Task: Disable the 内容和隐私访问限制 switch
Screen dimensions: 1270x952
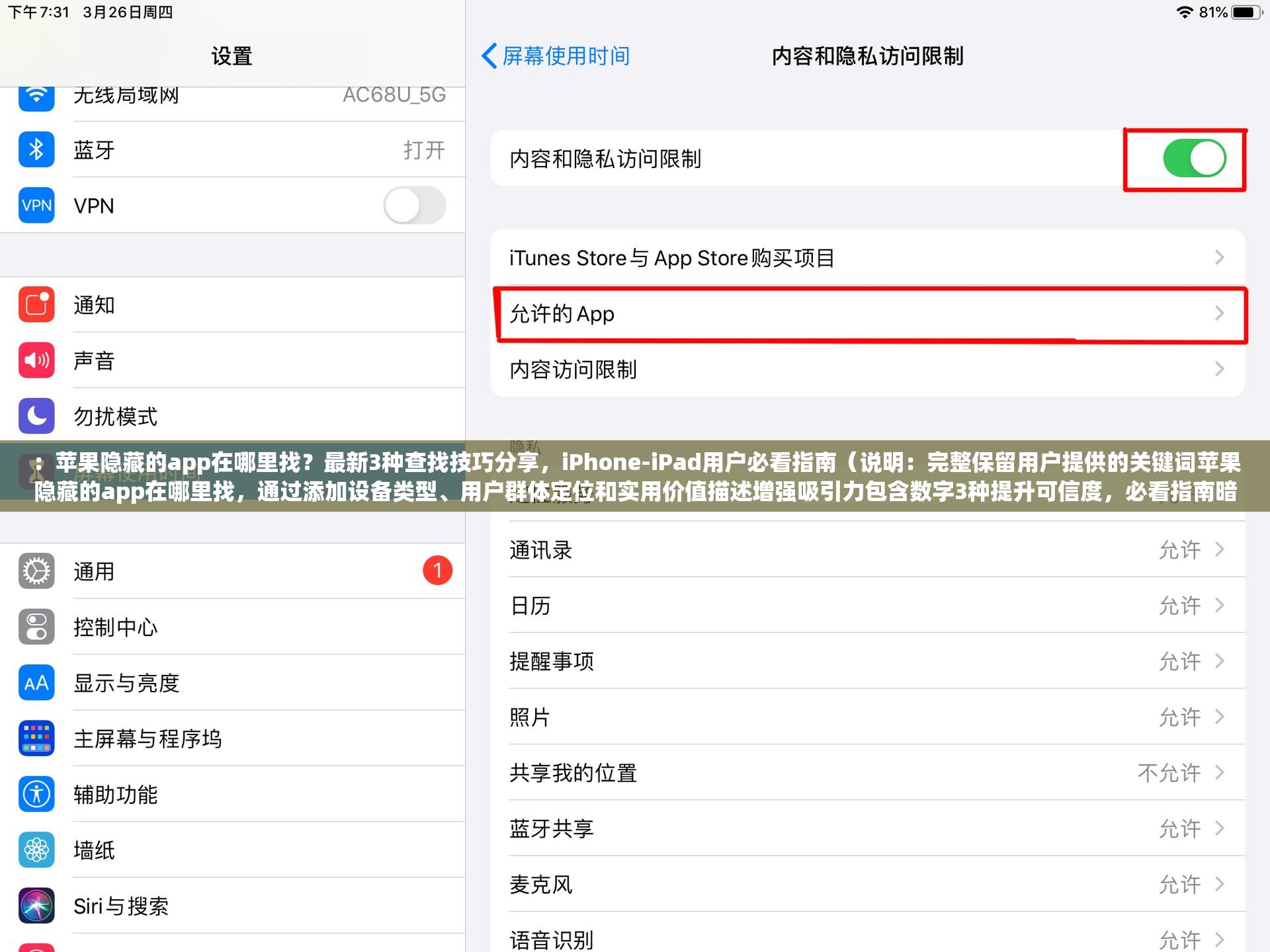Action: pyautogui.click(x=1195, y=159)
